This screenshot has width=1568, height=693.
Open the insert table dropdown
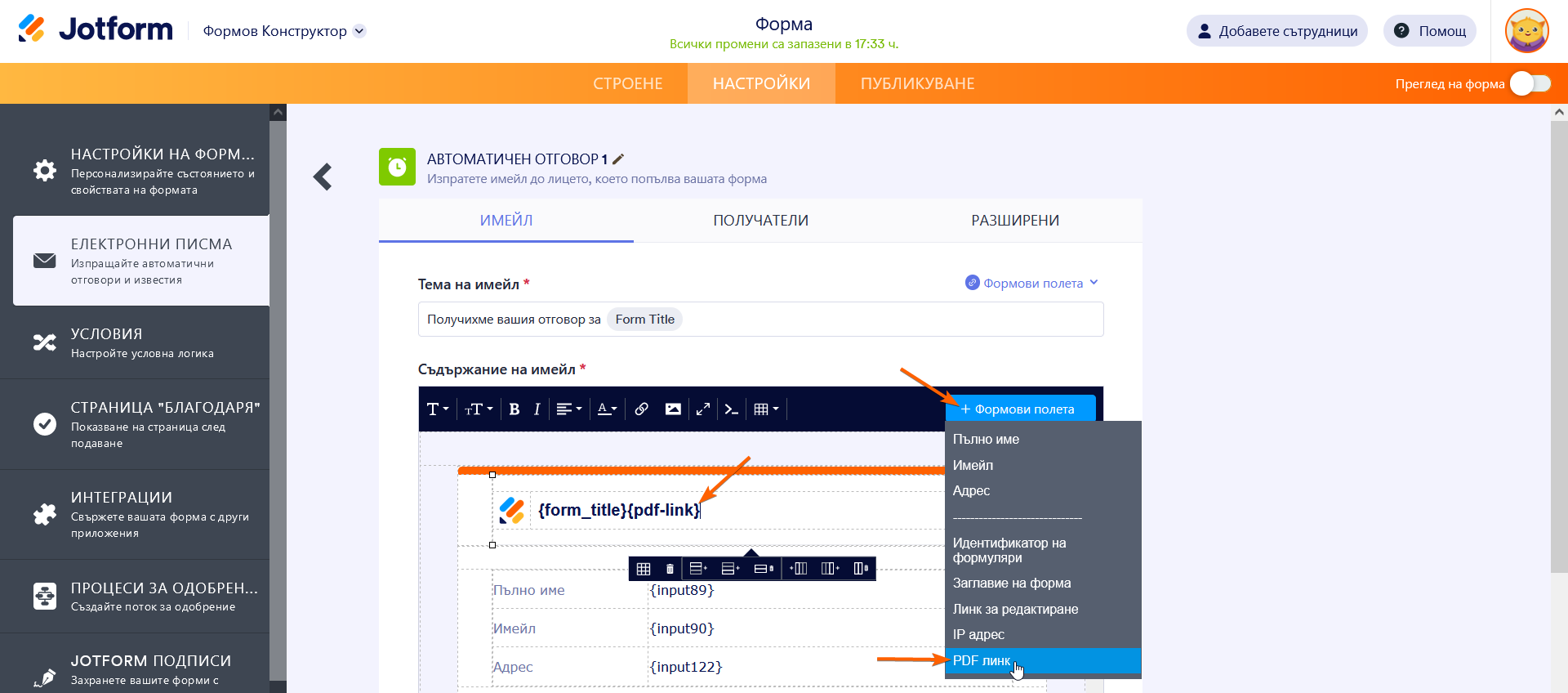pyautogui.click(x=766, y=409)
